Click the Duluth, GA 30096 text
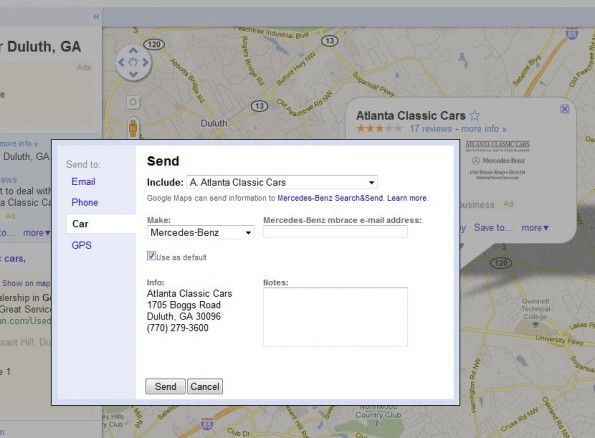 click(x=184, y=316)
